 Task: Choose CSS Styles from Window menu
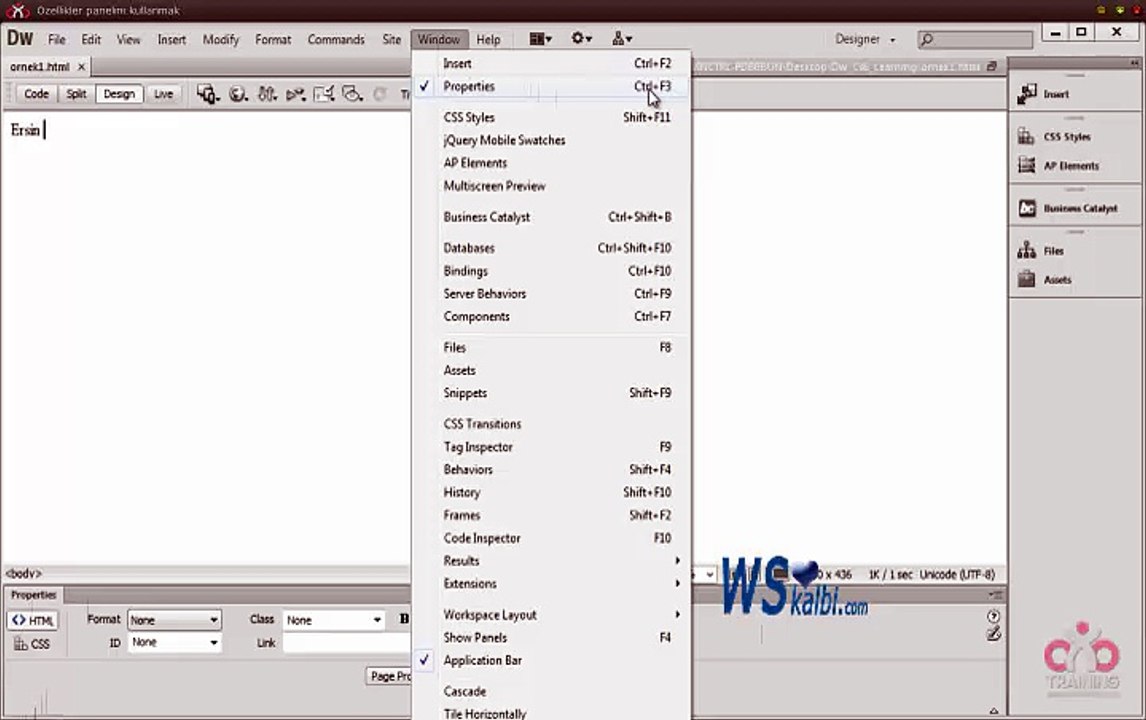pyautogui.click(x=552, y=117)
